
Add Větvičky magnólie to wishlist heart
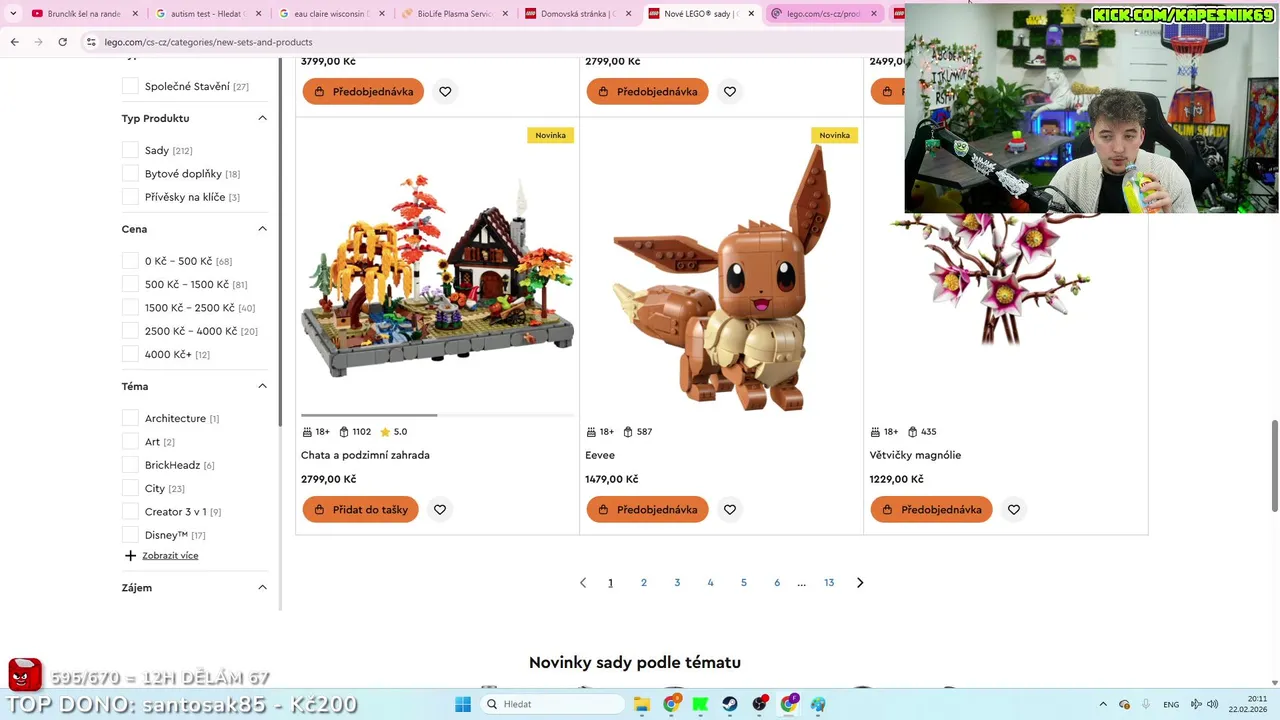(x=1014, y=510)
